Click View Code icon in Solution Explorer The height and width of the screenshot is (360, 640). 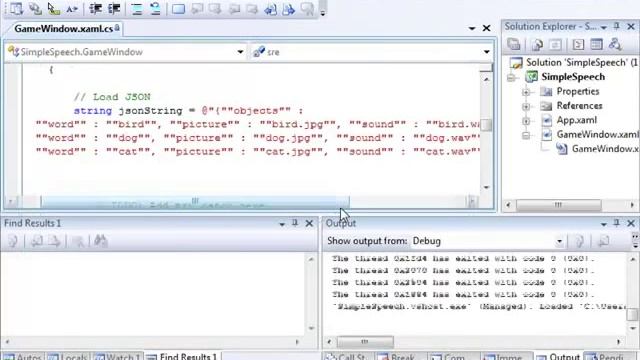coord(578,44)
